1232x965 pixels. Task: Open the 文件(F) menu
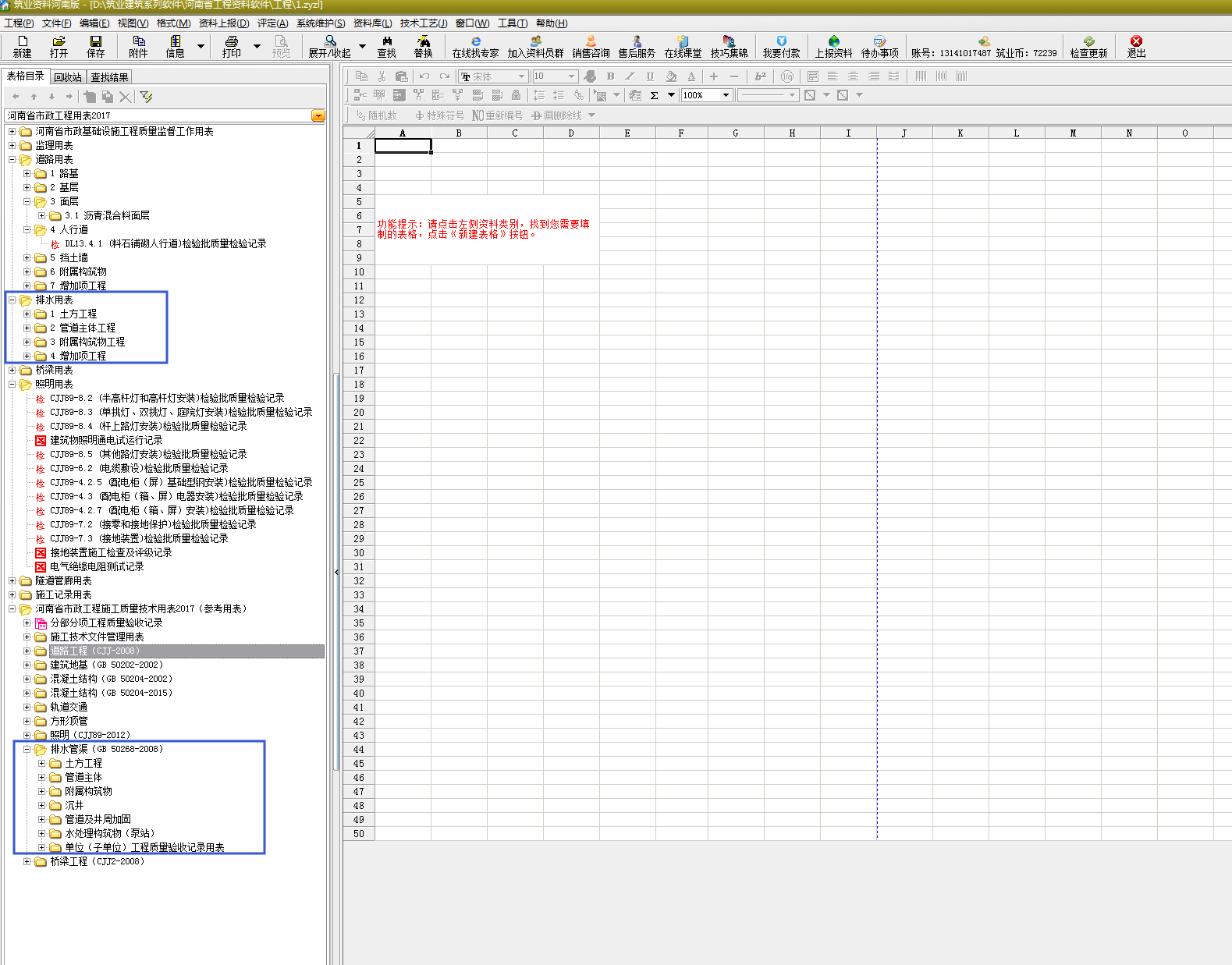pos(56,23)
